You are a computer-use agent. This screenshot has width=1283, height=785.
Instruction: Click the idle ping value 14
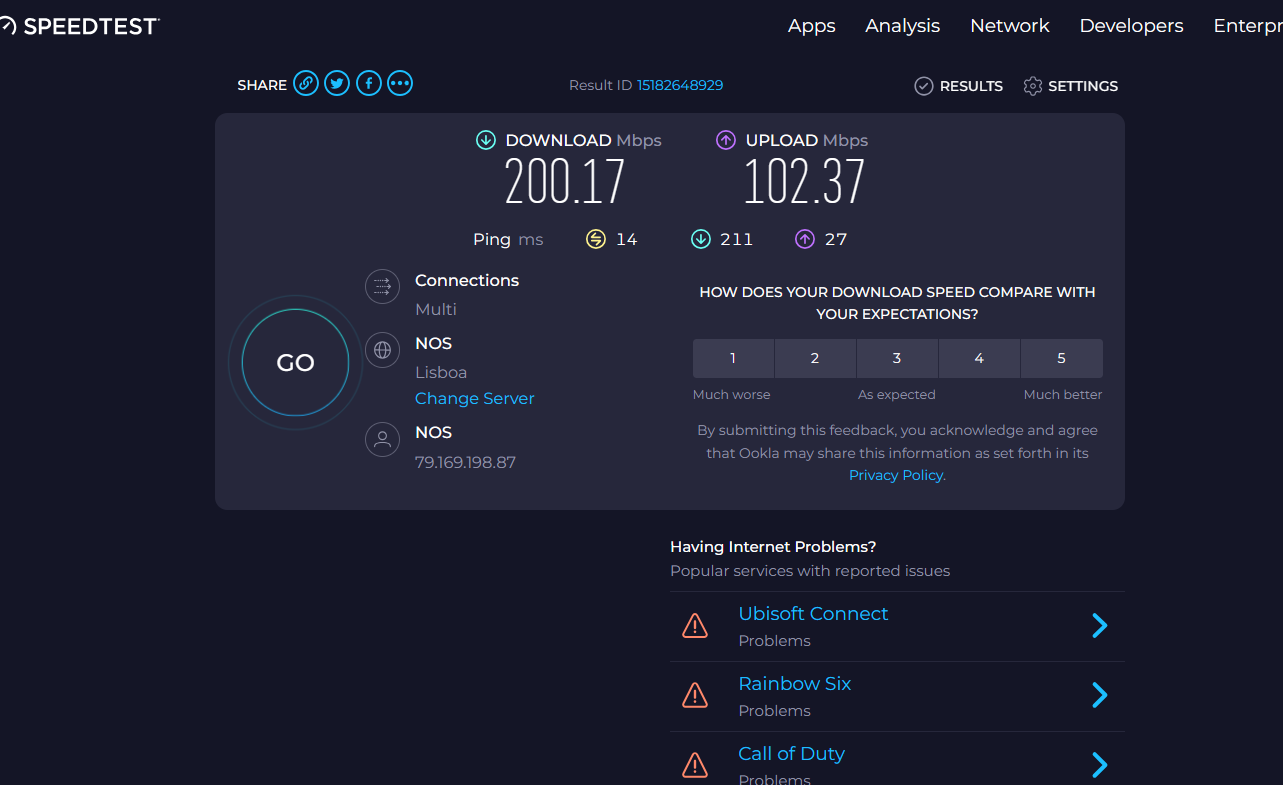627,239
